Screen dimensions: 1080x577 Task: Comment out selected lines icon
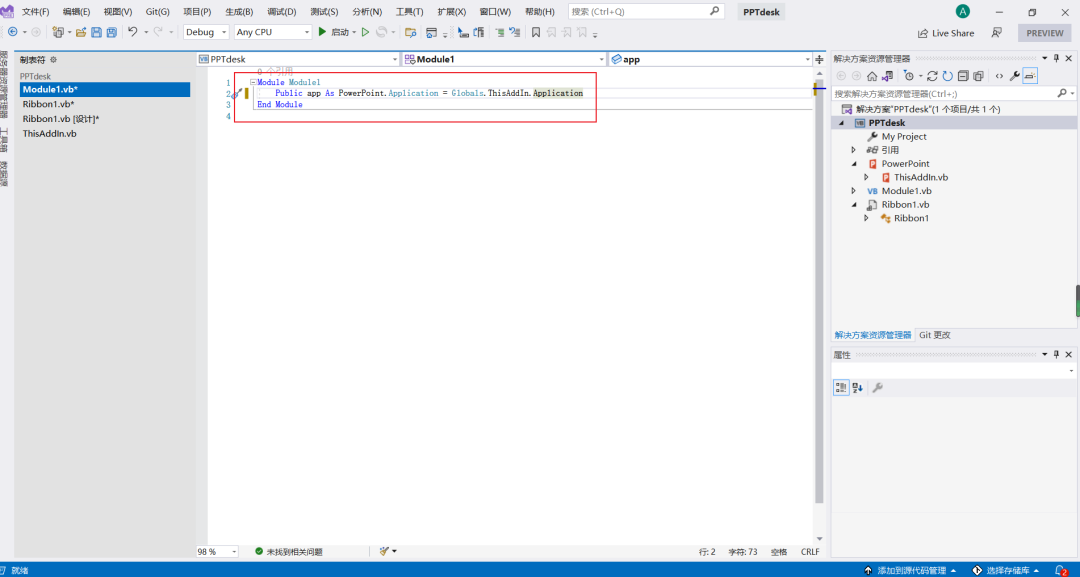click(499, 32)
